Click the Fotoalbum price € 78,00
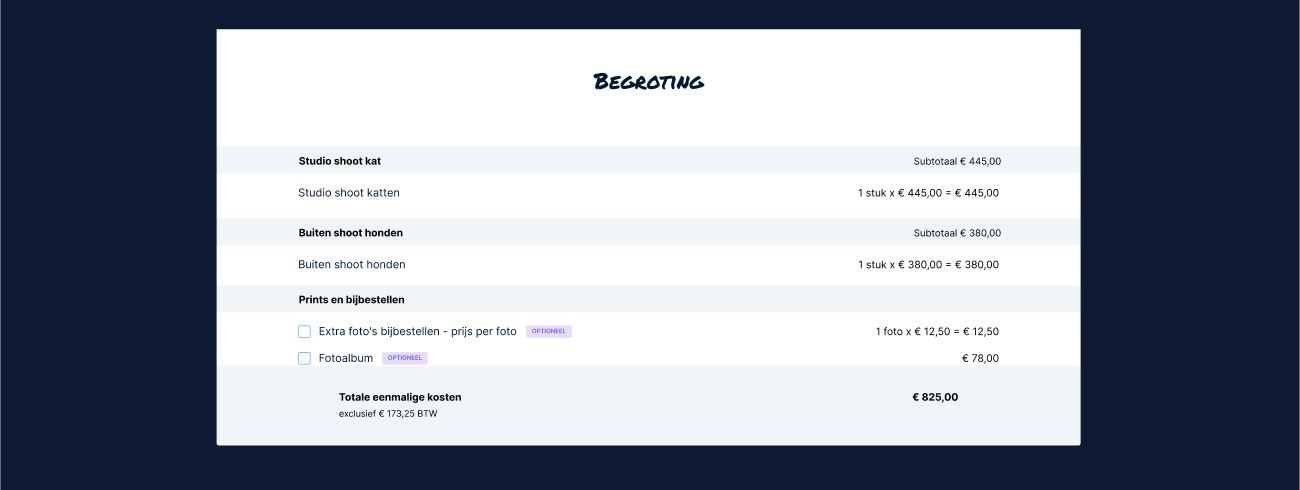Viewport: 1300px width, 490px height. click(980, 358)
